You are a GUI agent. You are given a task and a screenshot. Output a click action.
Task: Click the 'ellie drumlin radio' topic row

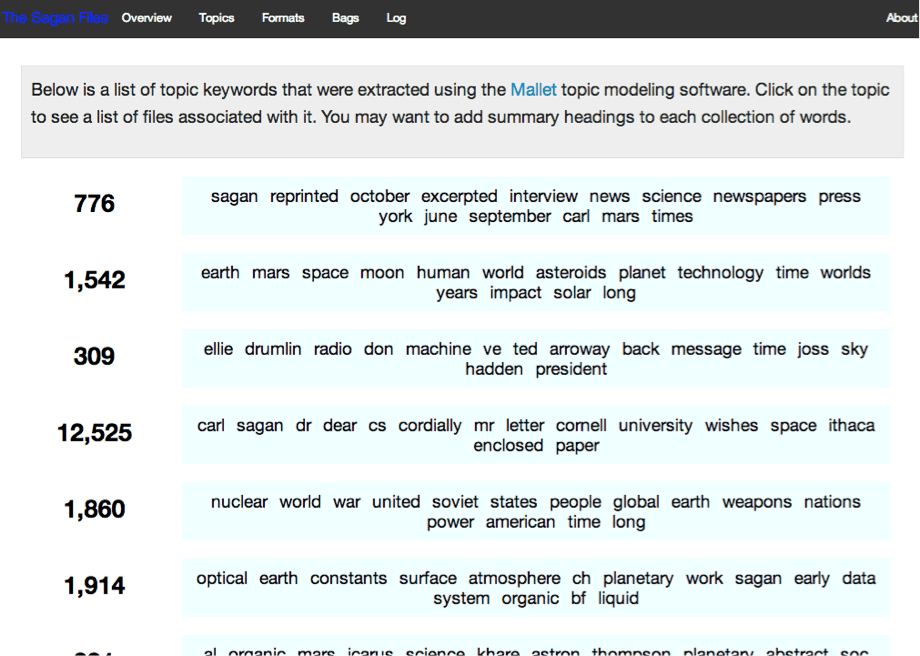tap(536, 358)
